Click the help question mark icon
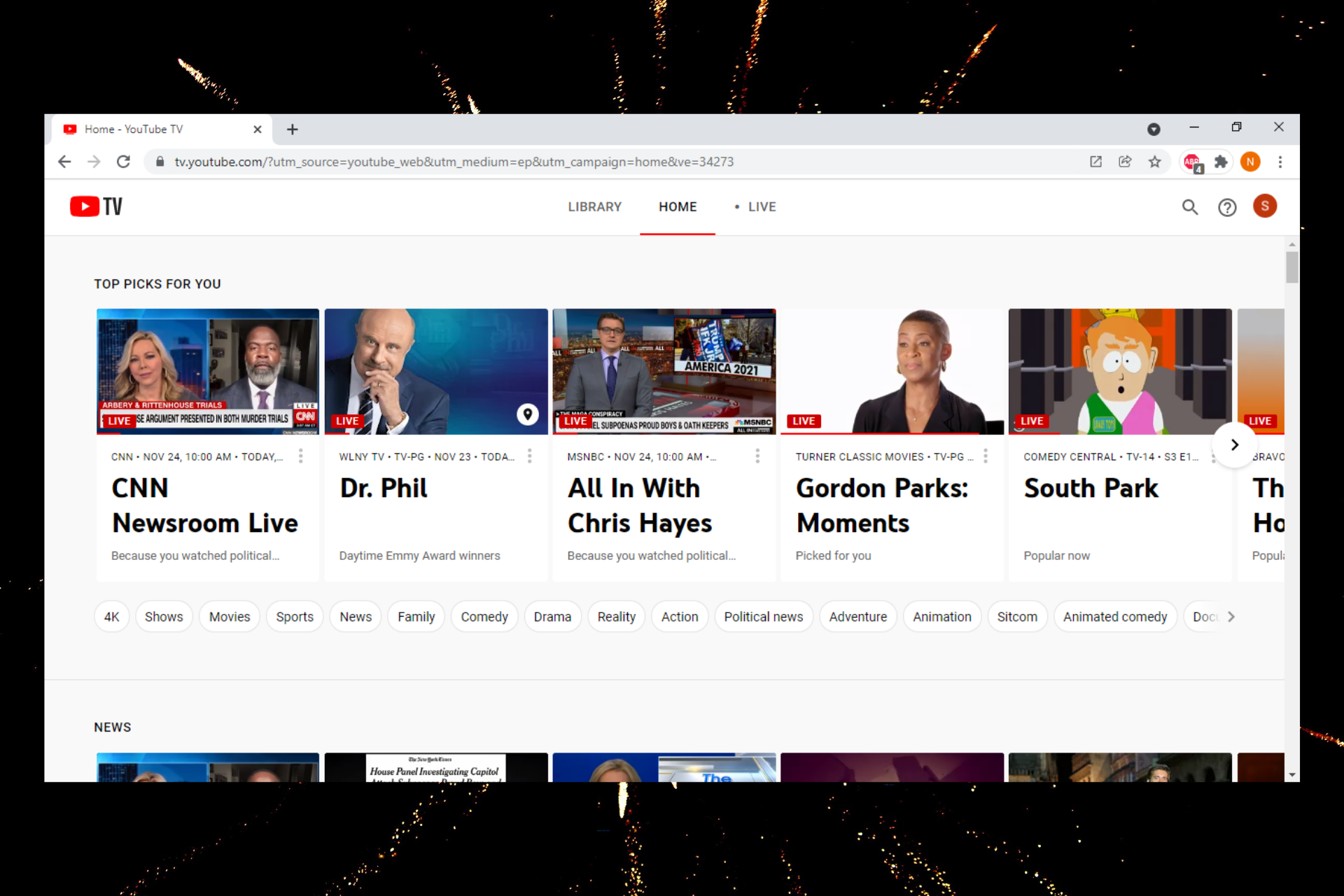 tap(1228, 206)
